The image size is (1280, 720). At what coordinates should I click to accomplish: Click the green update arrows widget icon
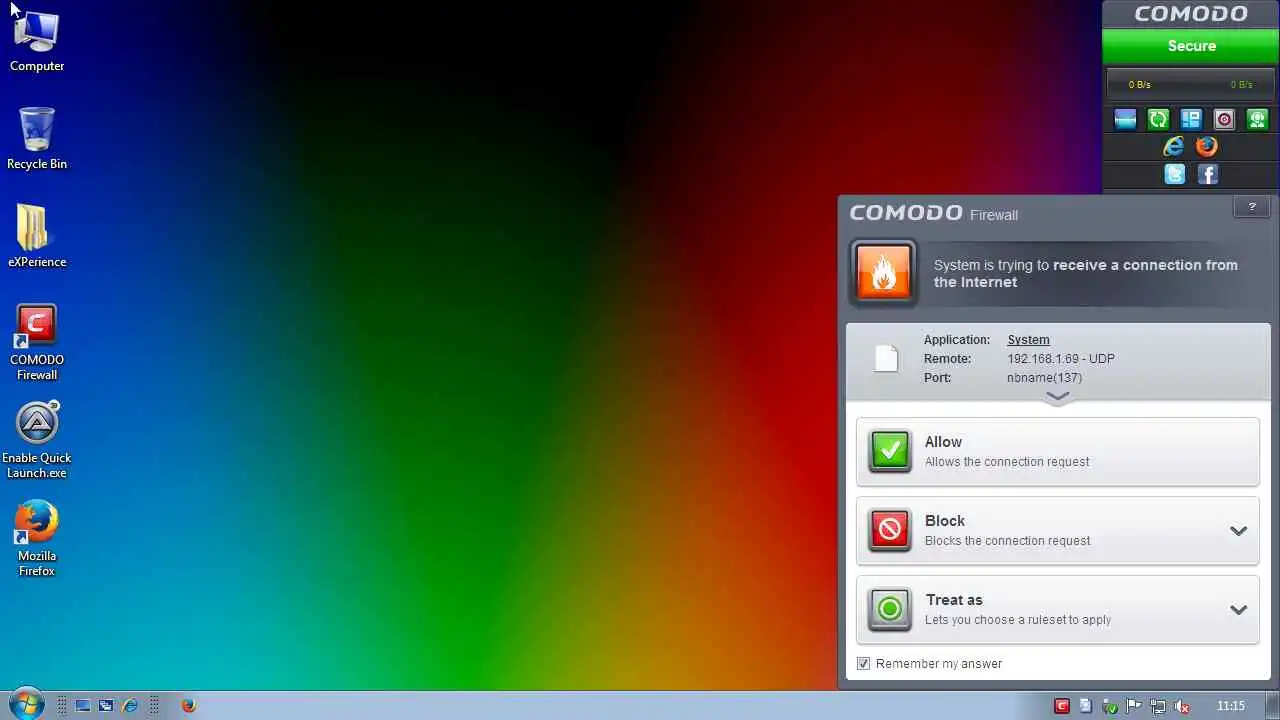tap(1158, 120)
